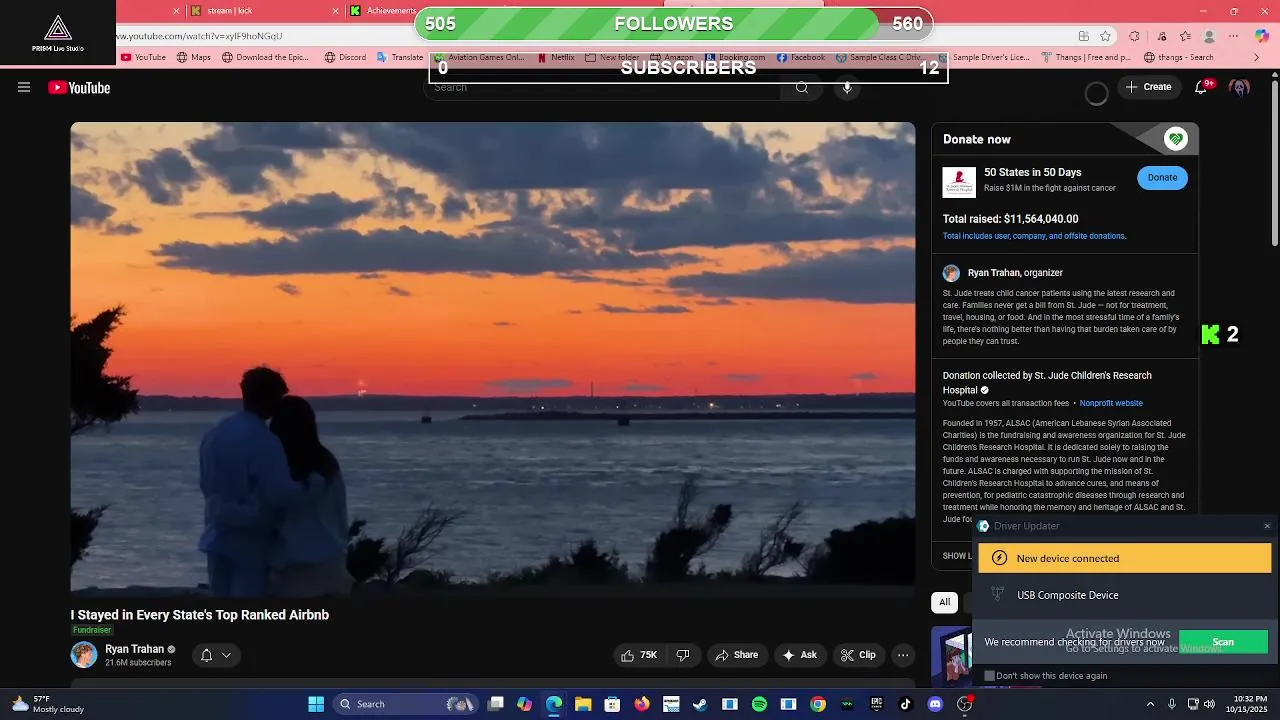Viewport: 1280px width, 720px height.
Task: Expand SHOW LESS/MORE in fundraiser description
Action: 957,556
